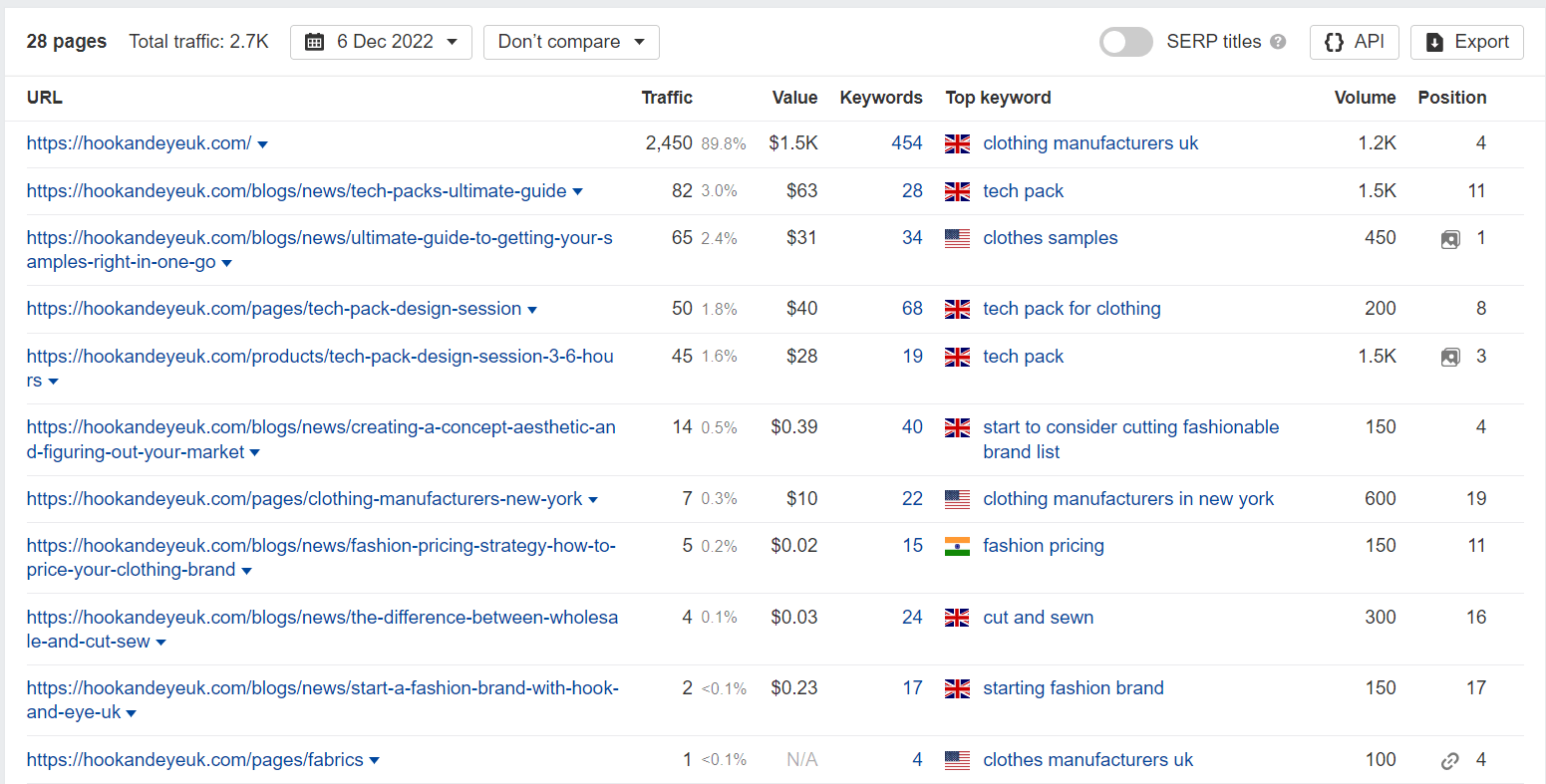The image size is (1546, 784).
Task: Open the 454 keywords count link
Action: coord(907,143)
